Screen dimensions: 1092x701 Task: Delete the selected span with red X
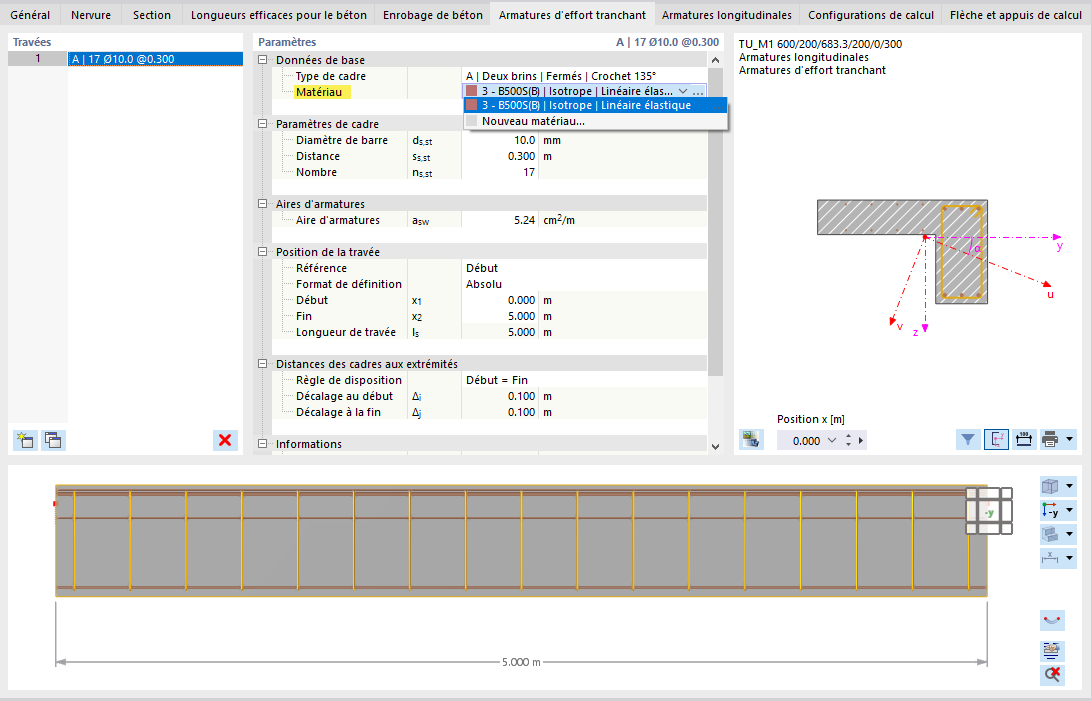pyautogui.click(x=225, y=440)
